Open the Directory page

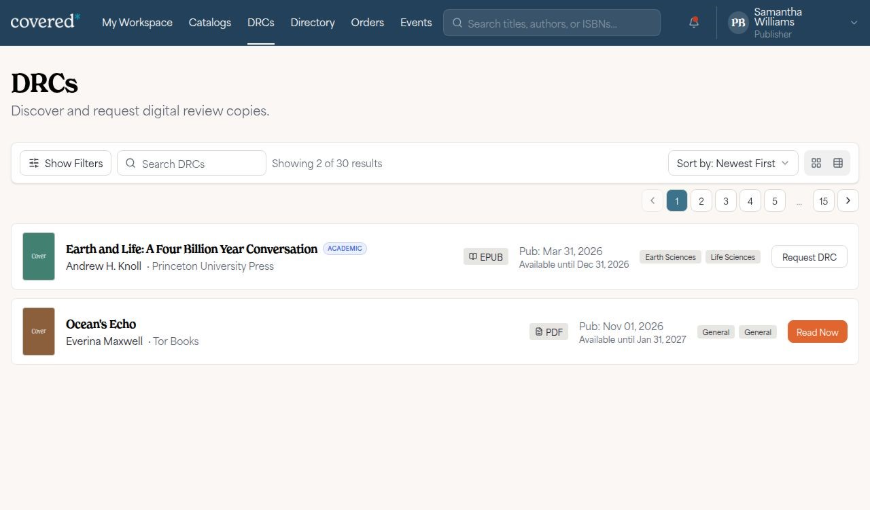point(312,23)
